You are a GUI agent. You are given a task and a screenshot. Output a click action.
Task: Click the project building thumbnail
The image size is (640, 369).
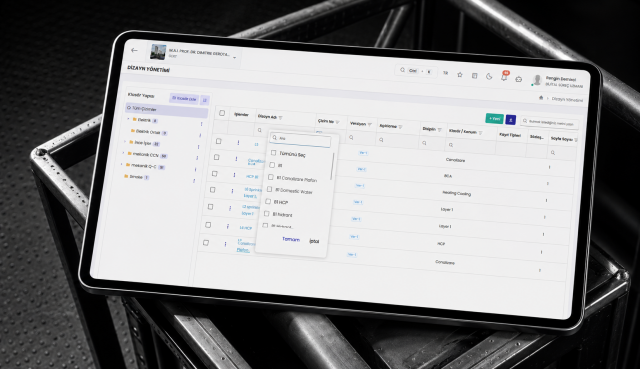(x=158, y=52)
